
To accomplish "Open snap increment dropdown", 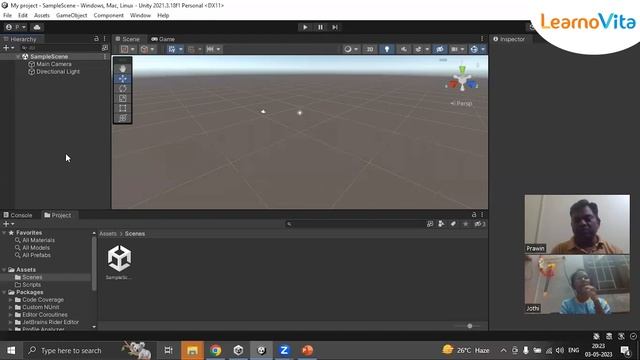I will coord(213,49).
